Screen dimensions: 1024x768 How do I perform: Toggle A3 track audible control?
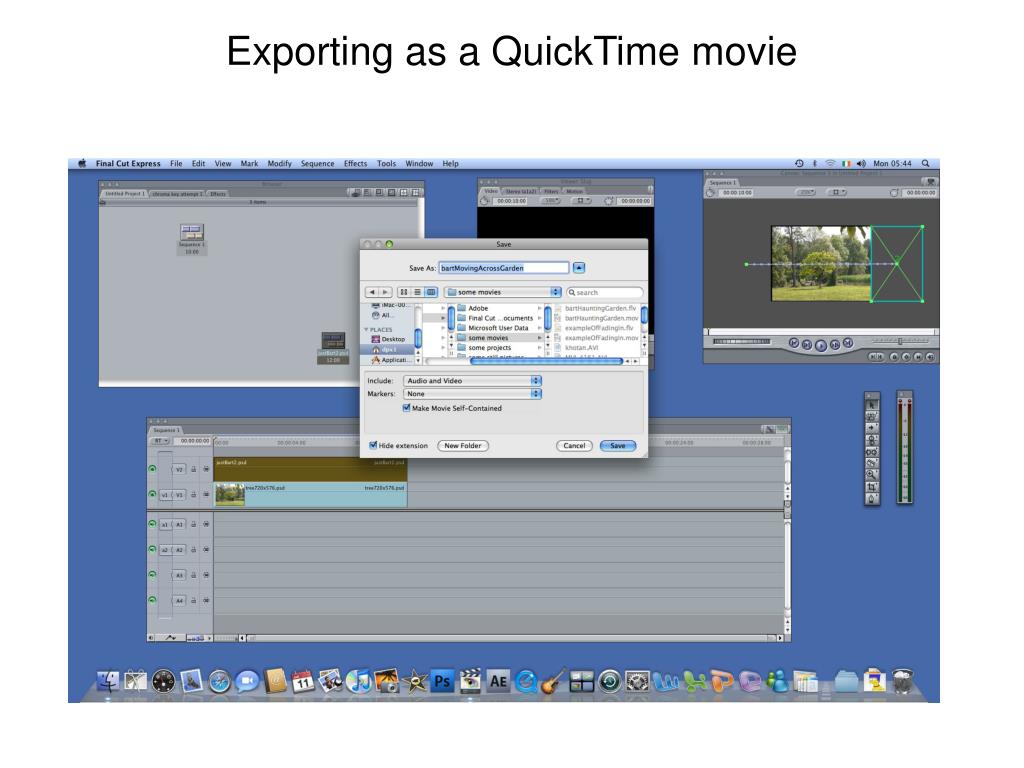152,575
